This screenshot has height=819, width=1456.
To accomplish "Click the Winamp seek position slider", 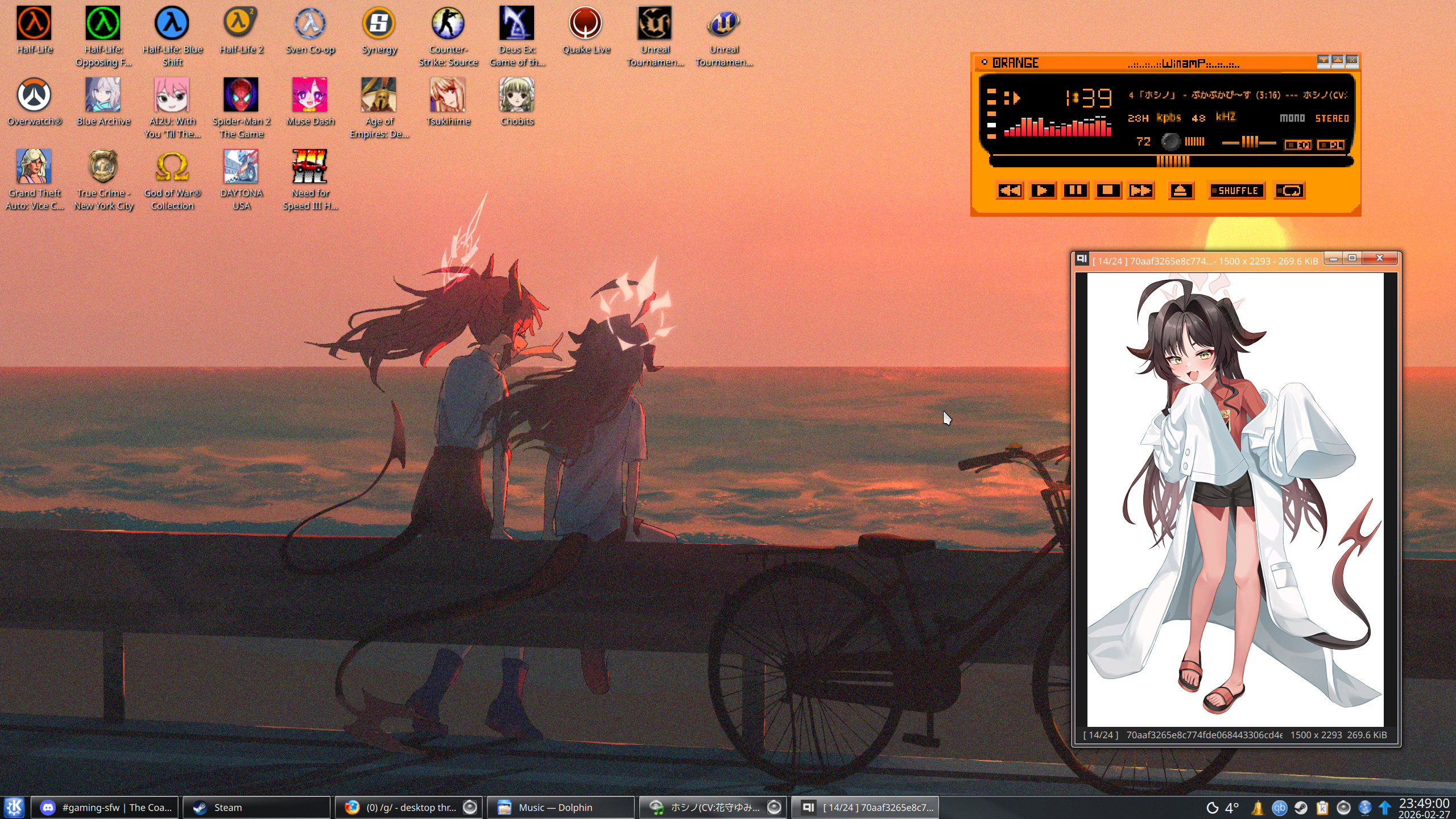I will (x=1173, y=162).
